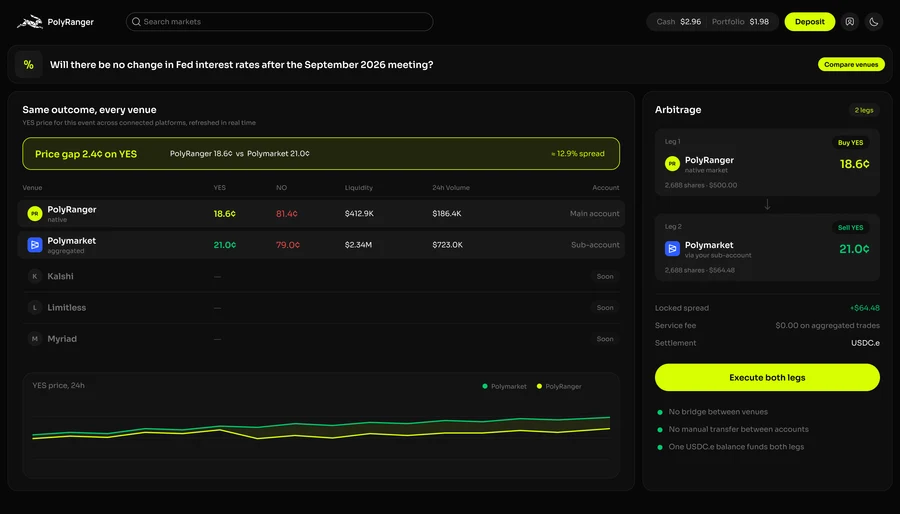The image size is (900, 514).
Task: Click Polymarket NO price 79.0¢
Action: (x=288, y=245)
